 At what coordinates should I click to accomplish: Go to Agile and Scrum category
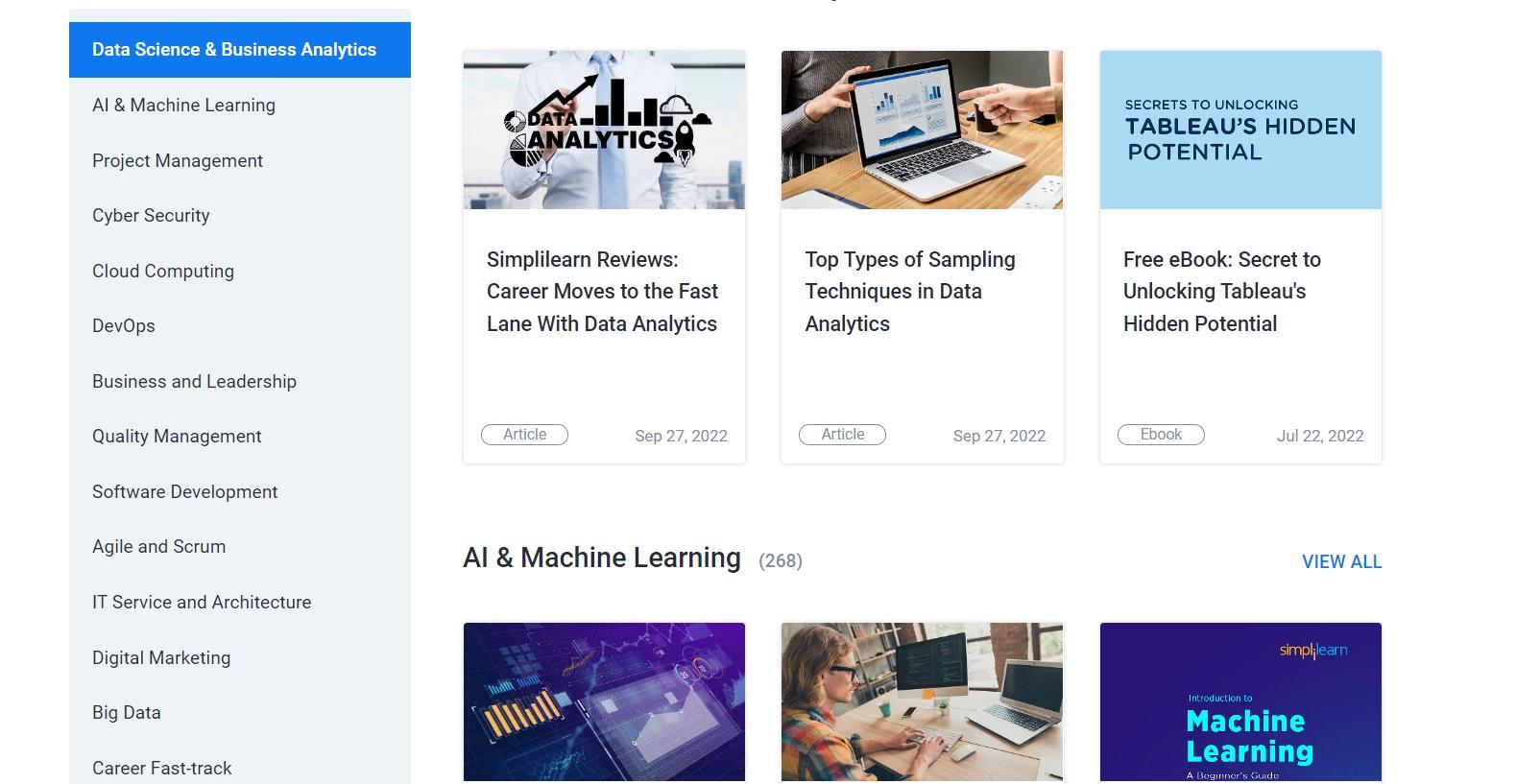[239, 547]
